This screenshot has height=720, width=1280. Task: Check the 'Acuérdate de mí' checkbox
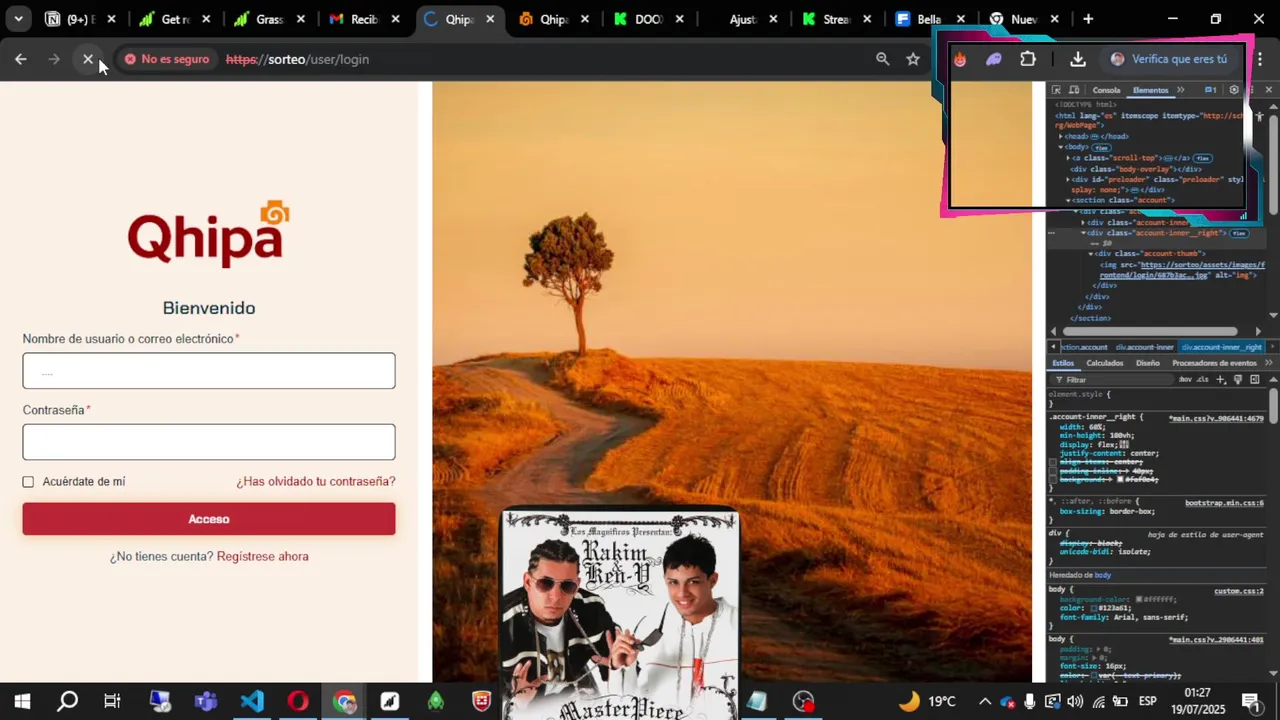[28, 482]
